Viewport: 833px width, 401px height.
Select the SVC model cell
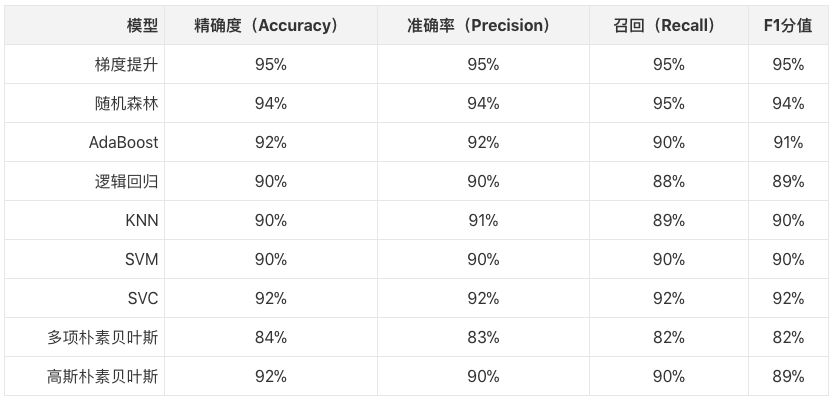(x=142, y=299)
